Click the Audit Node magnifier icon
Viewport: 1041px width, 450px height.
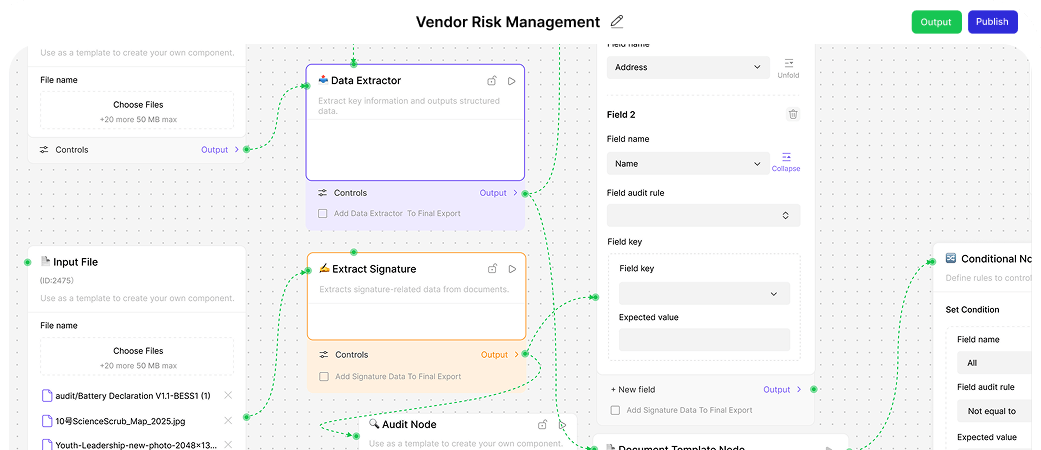coord(374,423)
